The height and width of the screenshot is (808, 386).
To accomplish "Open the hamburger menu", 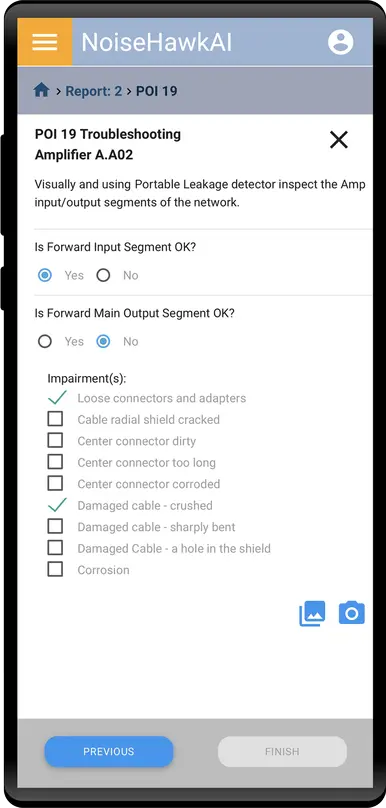I will pos(45,42).
